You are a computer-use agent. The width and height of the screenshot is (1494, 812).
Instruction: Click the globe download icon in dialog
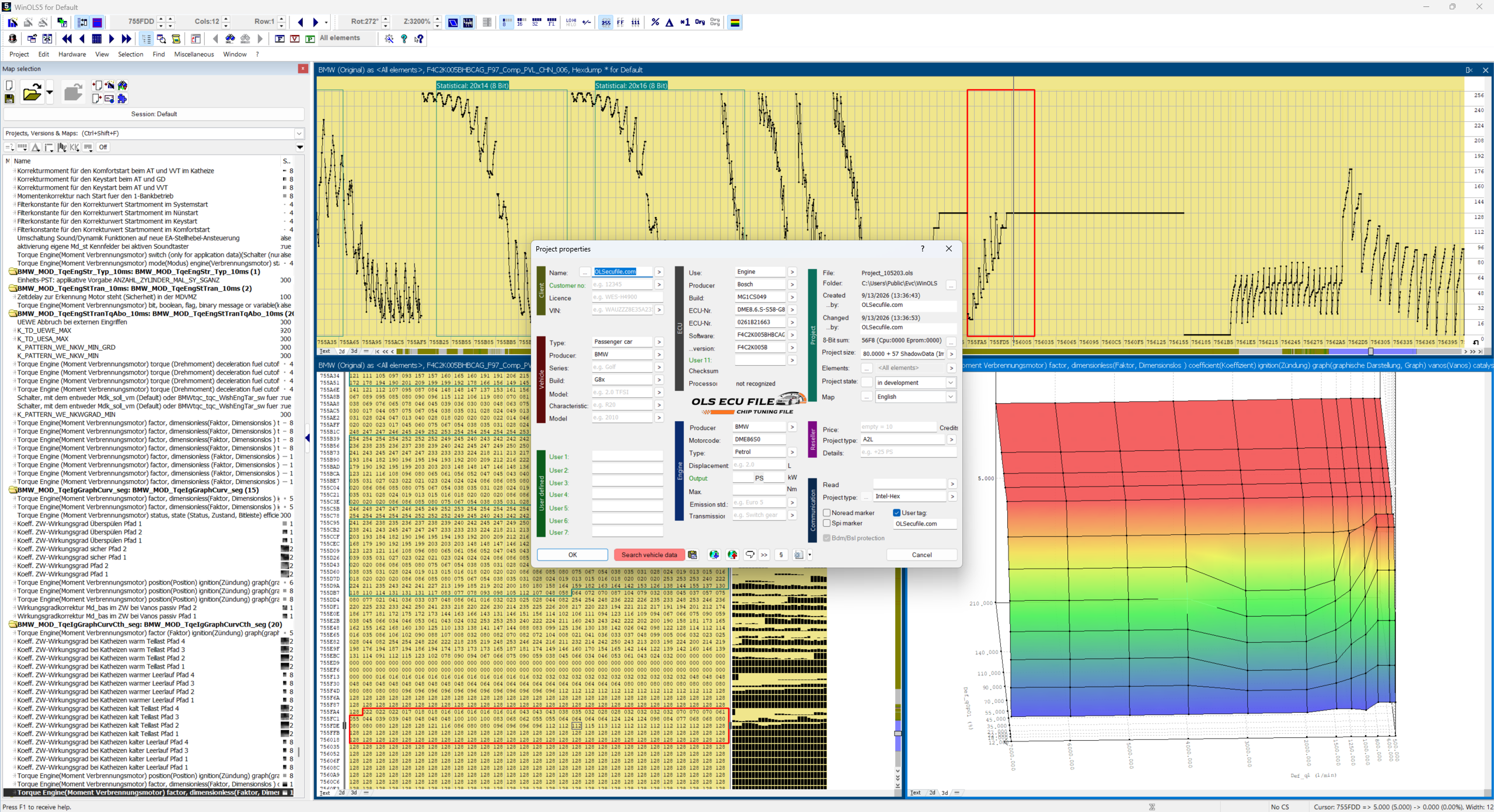tap(714, 555)
